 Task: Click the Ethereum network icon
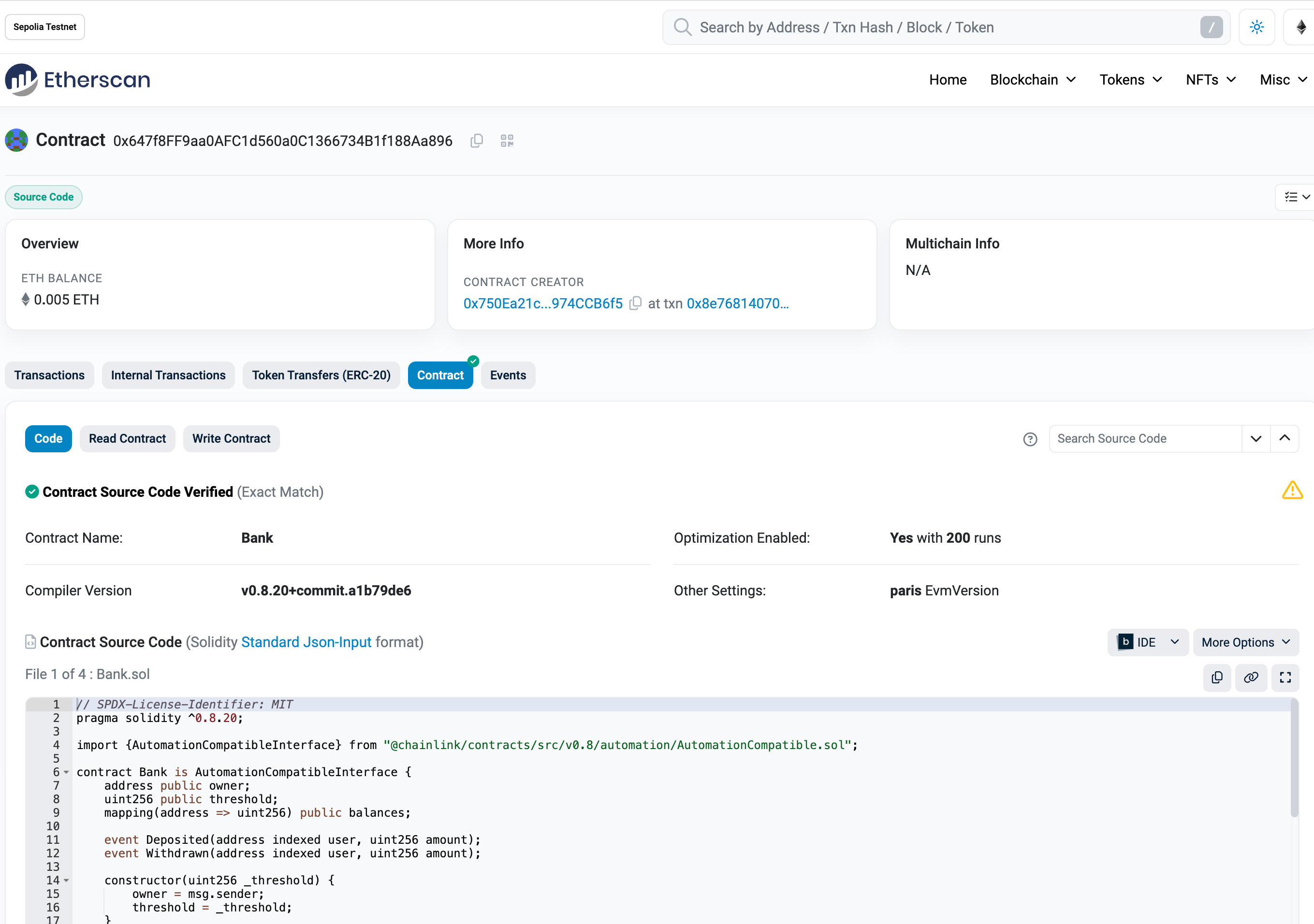pos(1301,27)
